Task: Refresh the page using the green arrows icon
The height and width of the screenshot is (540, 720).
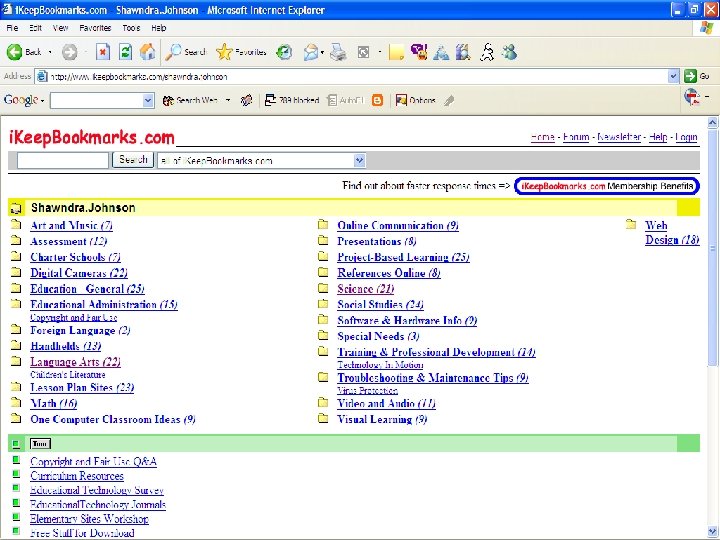Action: (x=125, y=52)
